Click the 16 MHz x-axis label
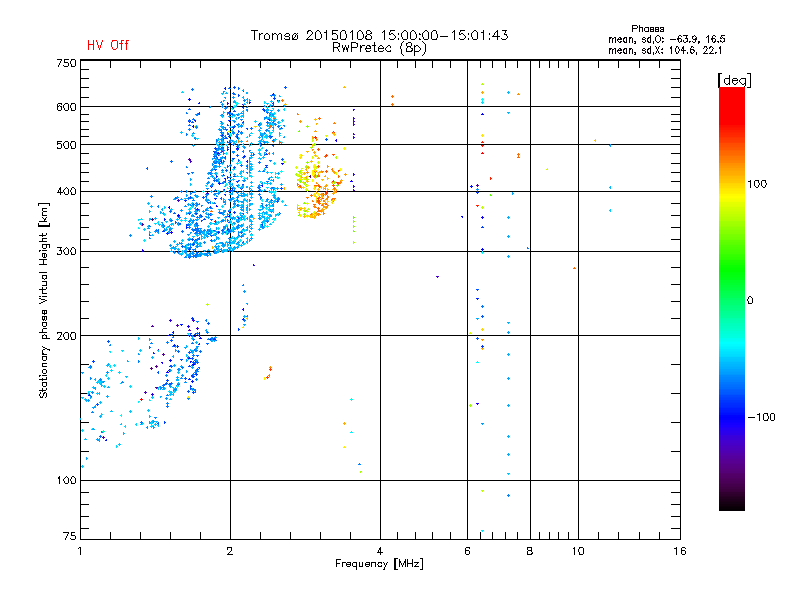800x600 pixels. pyautogui.click(x=680, y=551)
